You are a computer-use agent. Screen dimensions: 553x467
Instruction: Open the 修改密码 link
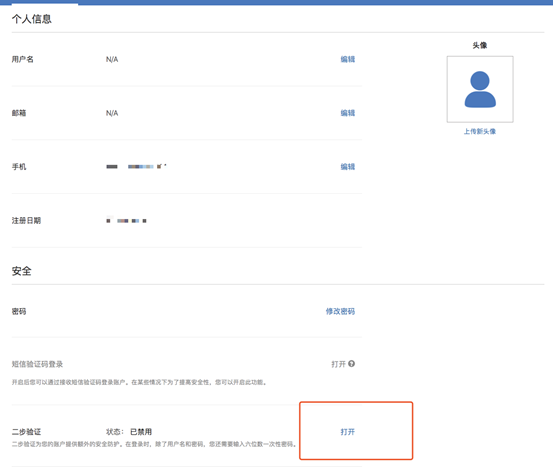tap(340, 311)
